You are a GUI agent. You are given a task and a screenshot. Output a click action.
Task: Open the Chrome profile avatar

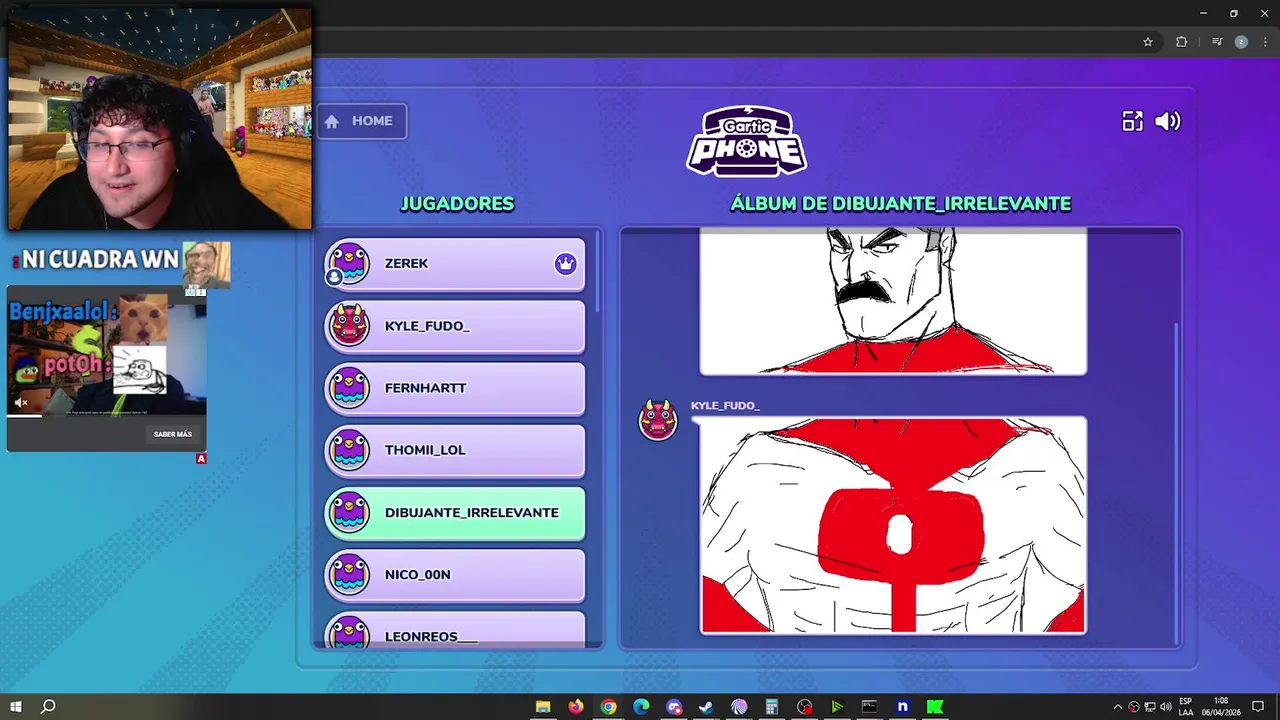point(1241,42)
